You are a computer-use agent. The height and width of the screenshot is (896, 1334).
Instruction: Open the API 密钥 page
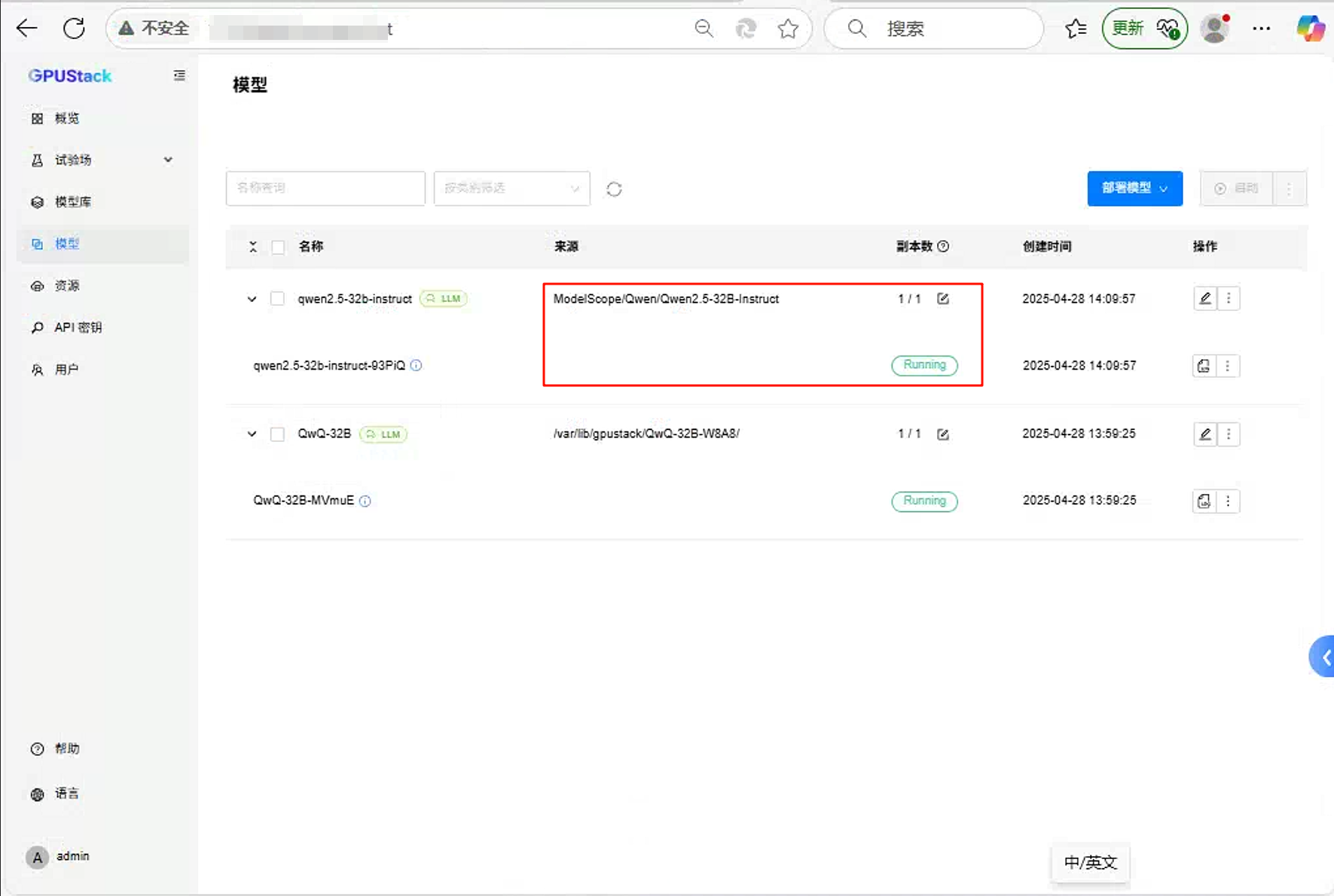(102, 328)
